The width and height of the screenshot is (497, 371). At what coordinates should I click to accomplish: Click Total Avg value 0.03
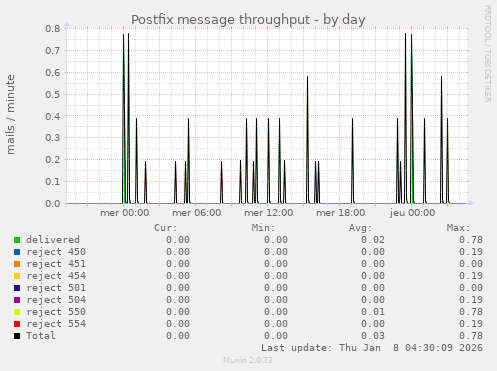pyautogui.click(x=373, y=336)
